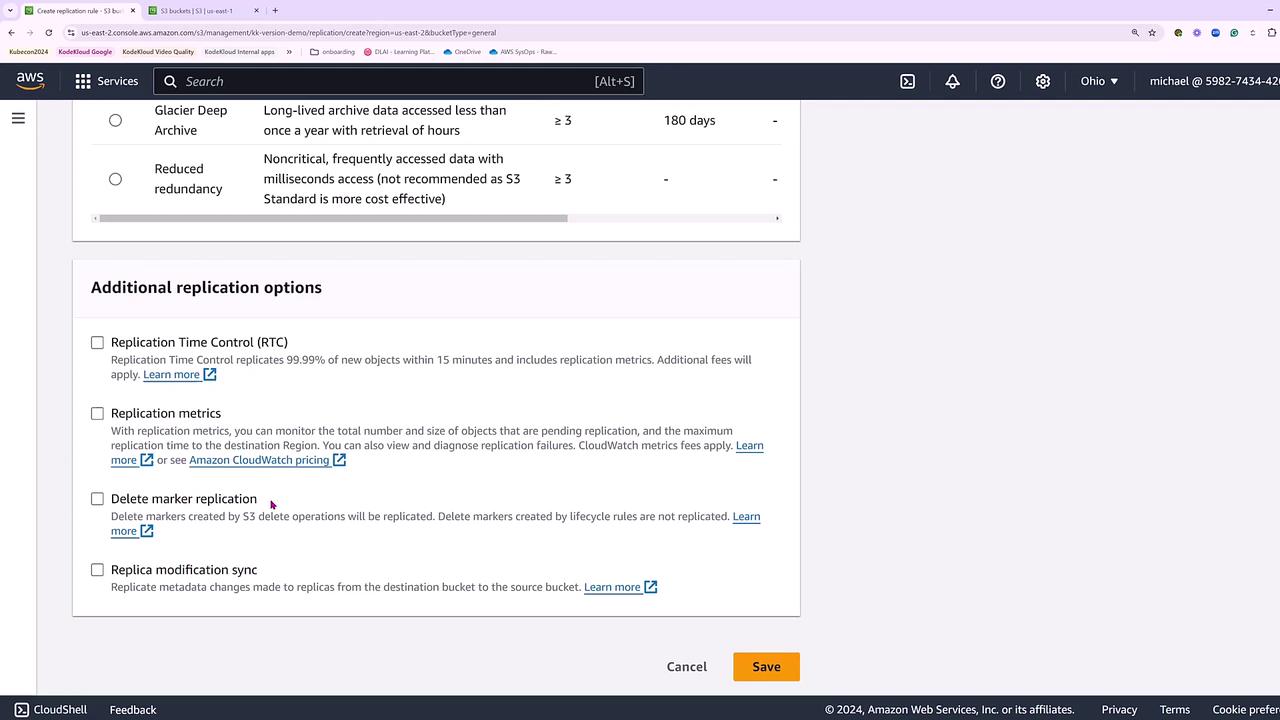Reload the page with the refresh icon
Image resolution: width=1280 pixels, height=720 pixels.
49,32
